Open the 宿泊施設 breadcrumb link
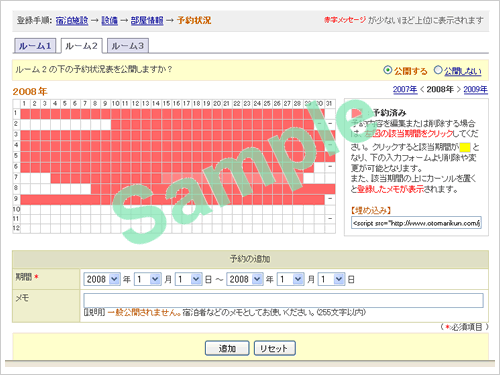This screenshot has height=375, width=500. click(72, 20)
